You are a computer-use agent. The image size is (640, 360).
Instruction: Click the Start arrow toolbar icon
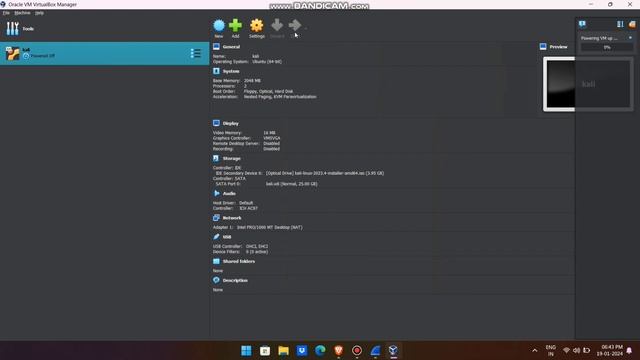[x=295, y=25]
